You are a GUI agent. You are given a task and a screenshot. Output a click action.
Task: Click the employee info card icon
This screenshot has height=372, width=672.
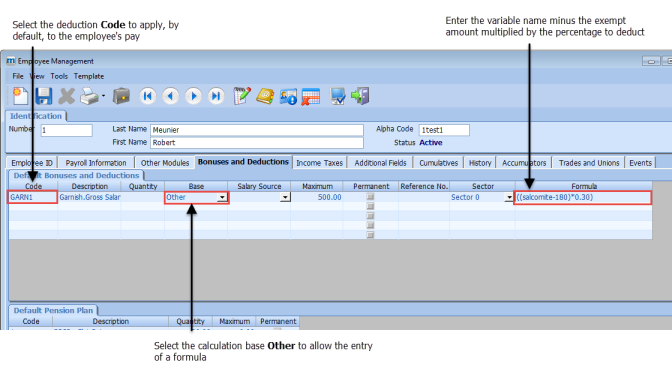(x=288, y=96)
